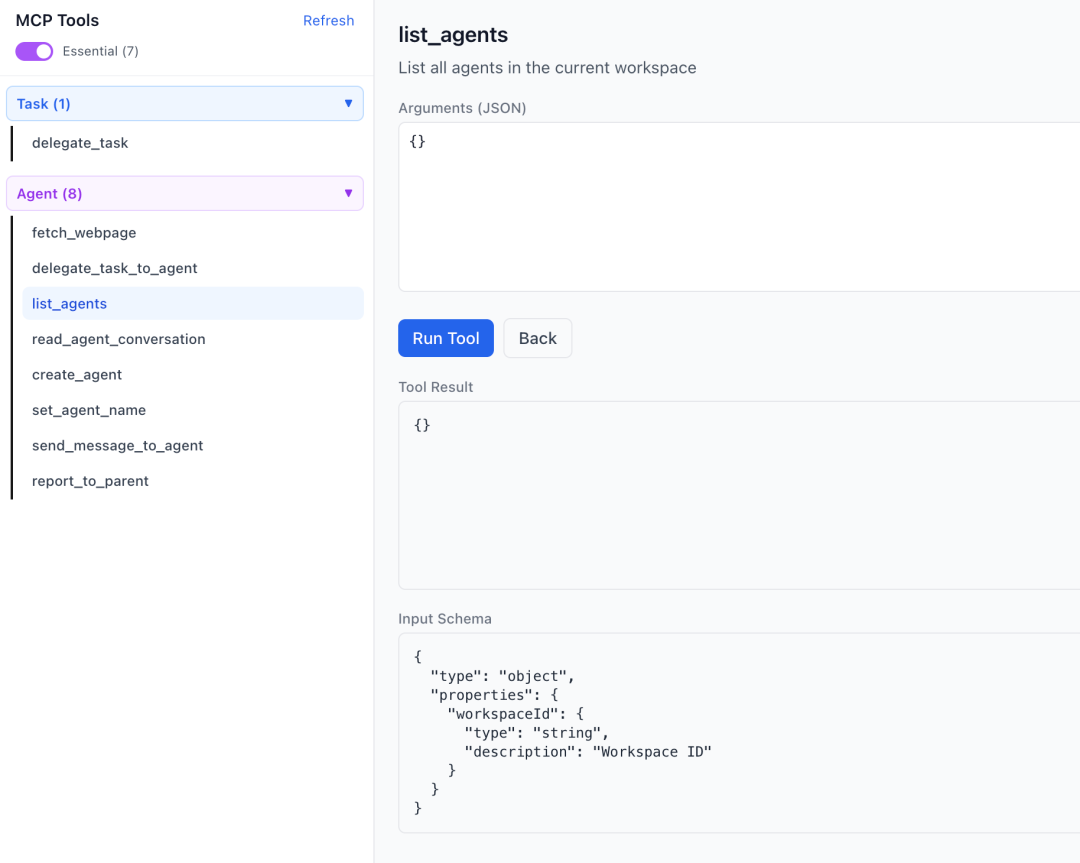Open the set_agent_name tool
The width and height of the screenshot is (1080, 863).
[89, 410]
